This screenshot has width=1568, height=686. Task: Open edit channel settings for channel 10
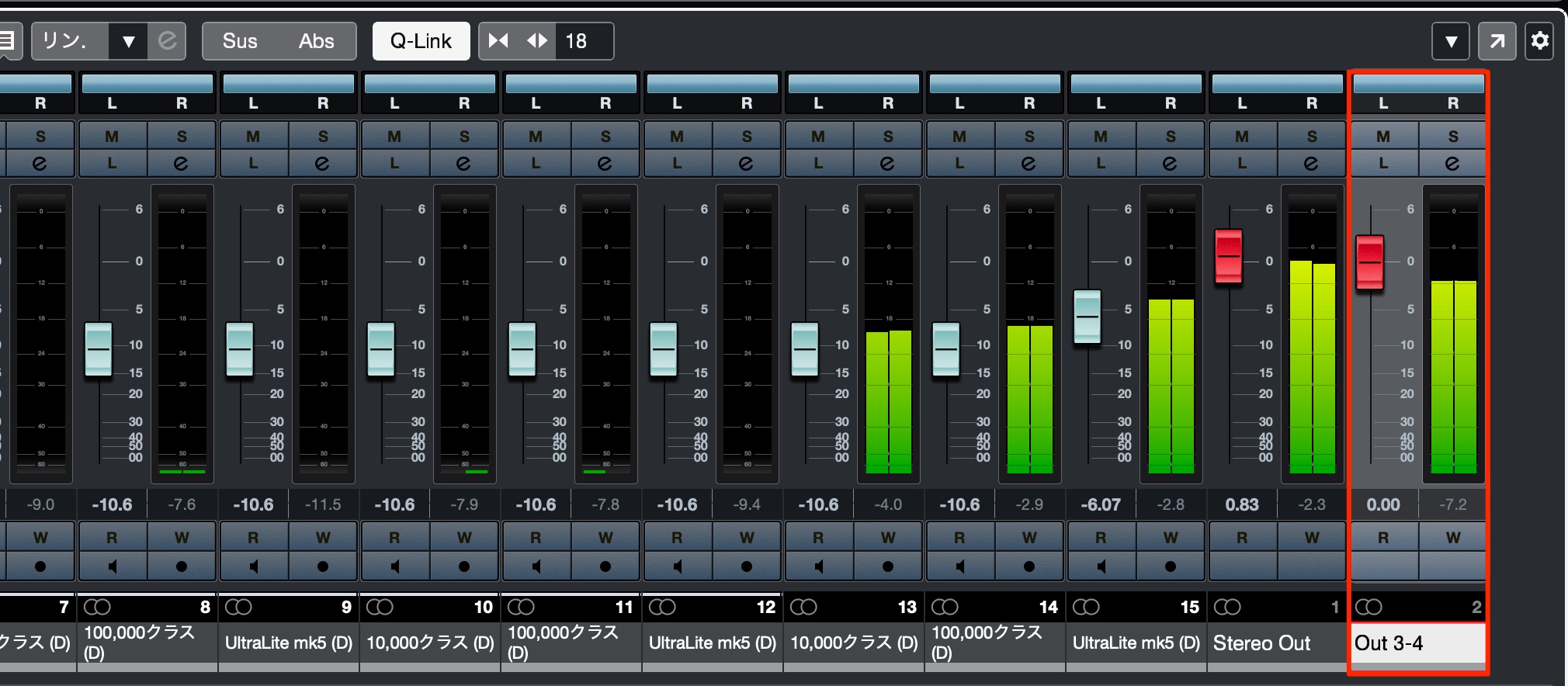point(463,164)
